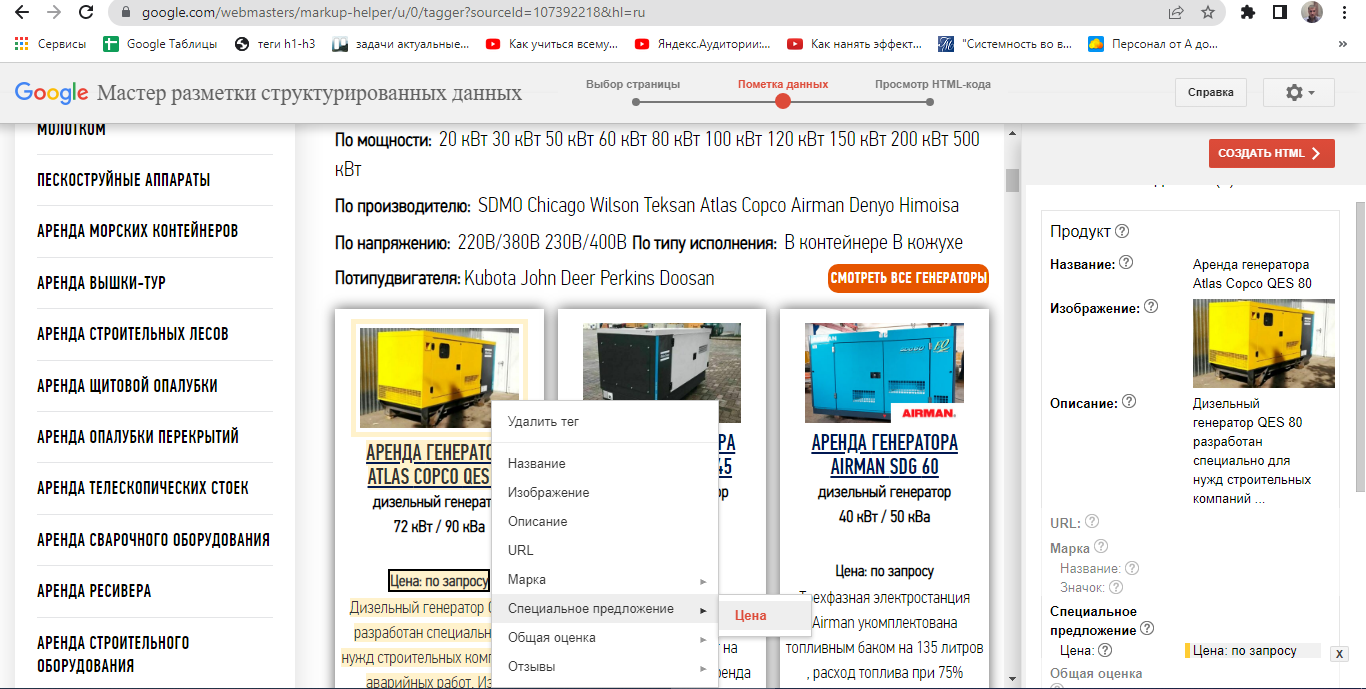Click help icon next to Марка
This screenshot has width=1366, height=689.
[1101, 547]
